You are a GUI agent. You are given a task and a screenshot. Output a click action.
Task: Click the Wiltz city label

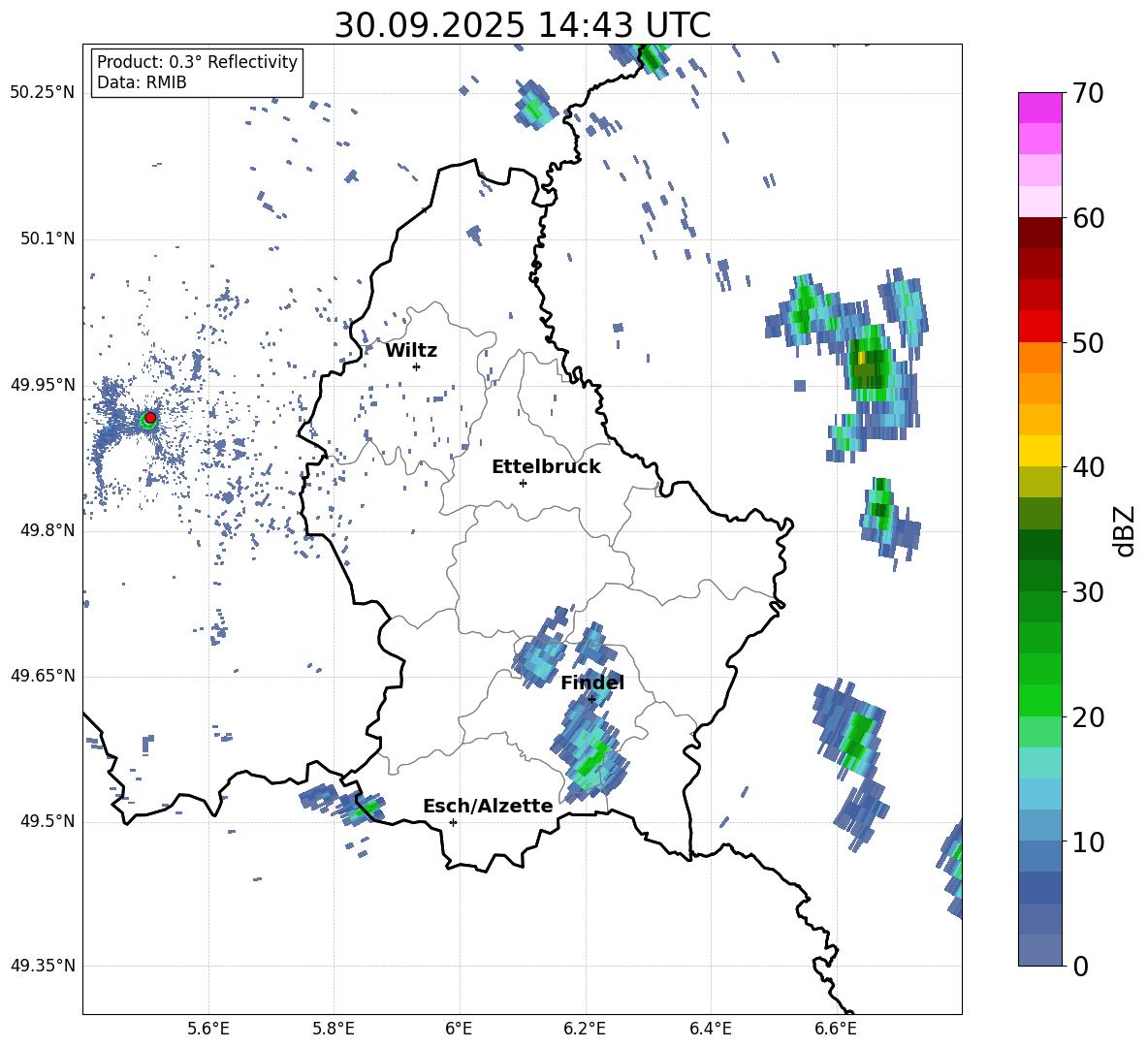click(x=411, y=351)
